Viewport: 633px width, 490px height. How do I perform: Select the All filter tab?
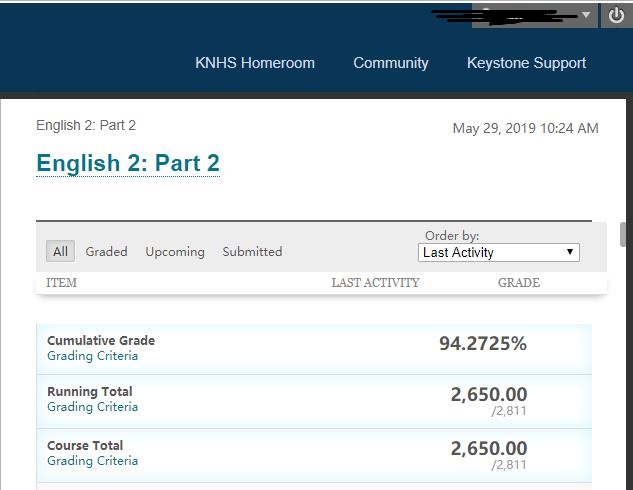(61, 252)
